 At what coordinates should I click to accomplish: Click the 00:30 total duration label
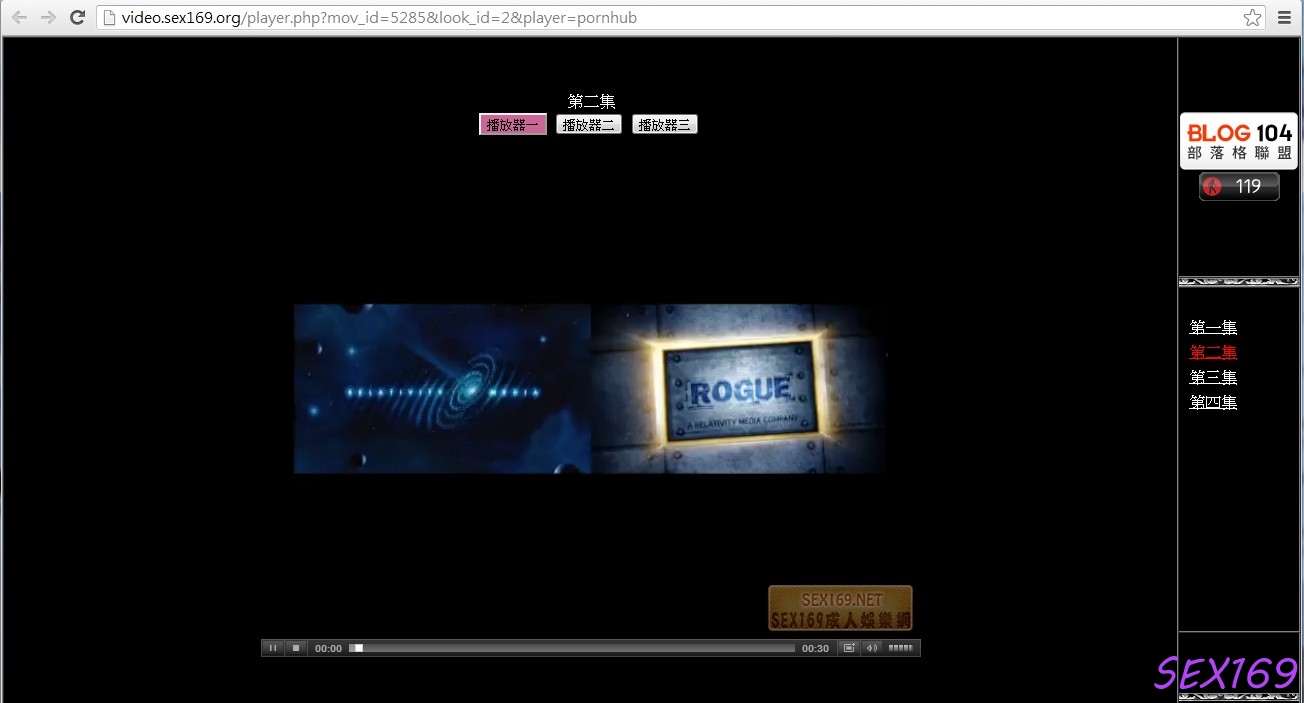tap(816, 648)
